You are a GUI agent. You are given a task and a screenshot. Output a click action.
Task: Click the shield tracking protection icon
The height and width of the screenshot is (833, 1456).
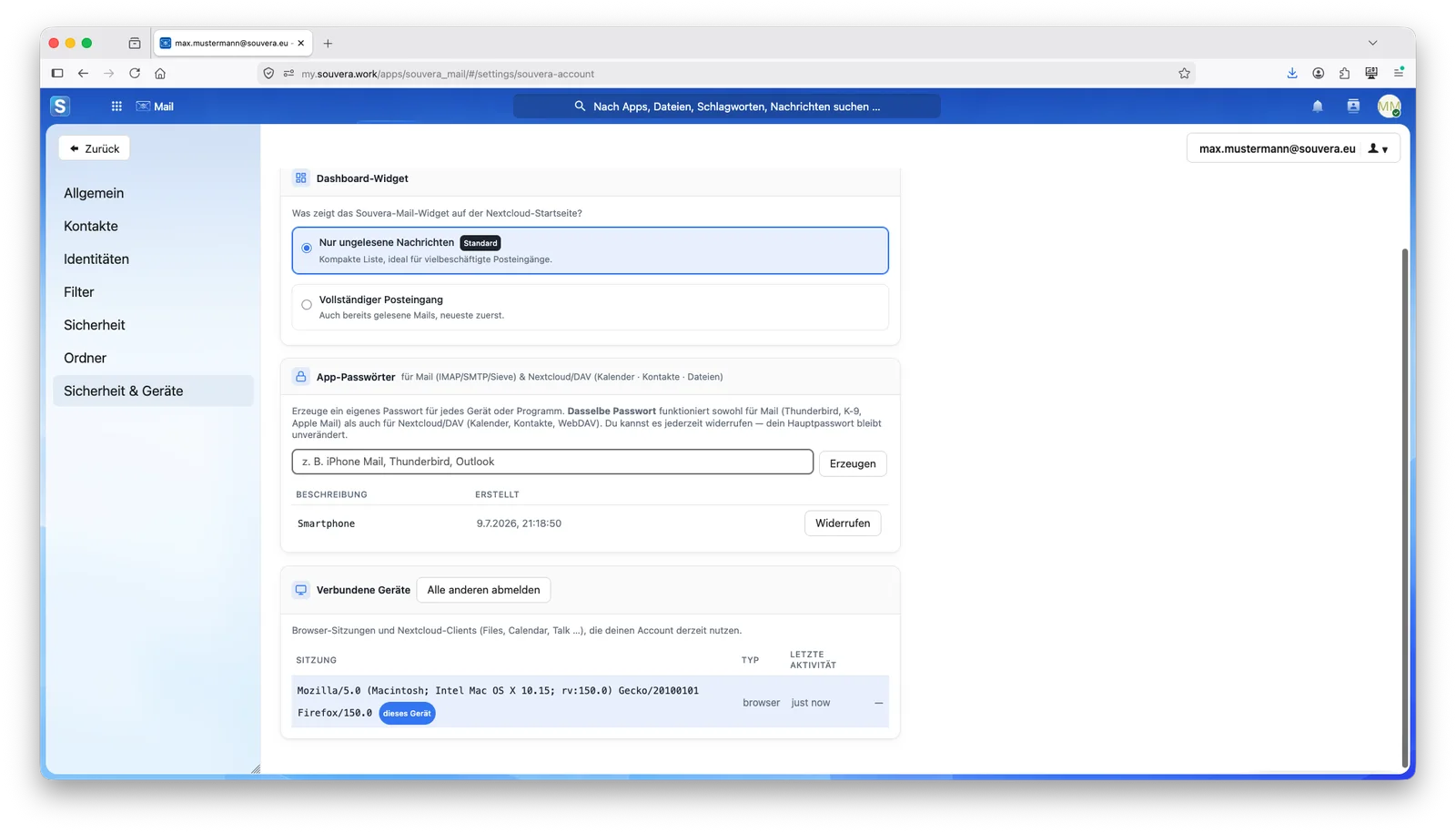pos(268,74)
